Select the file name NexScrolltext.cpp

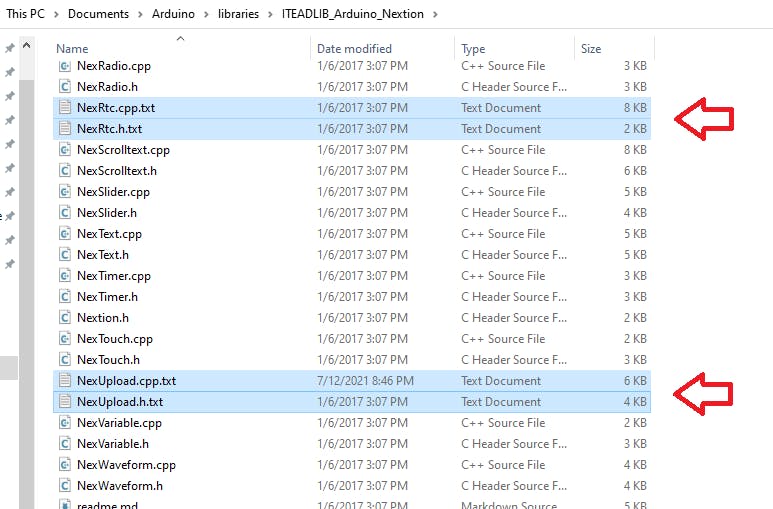[123, 150]
